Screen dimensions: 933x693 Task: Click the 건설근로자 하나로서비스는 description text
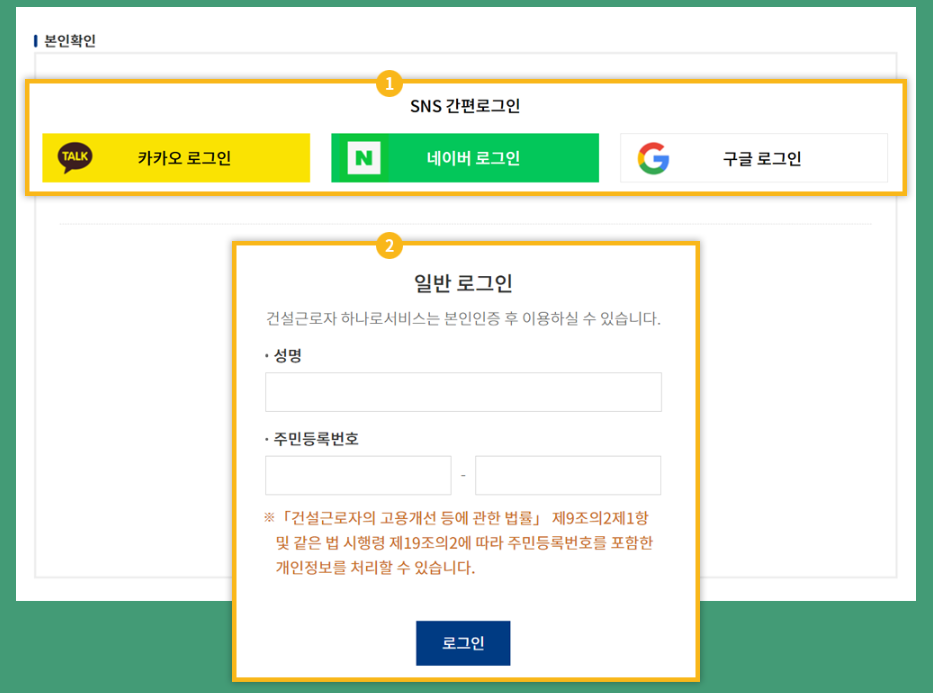click(463, 318)
